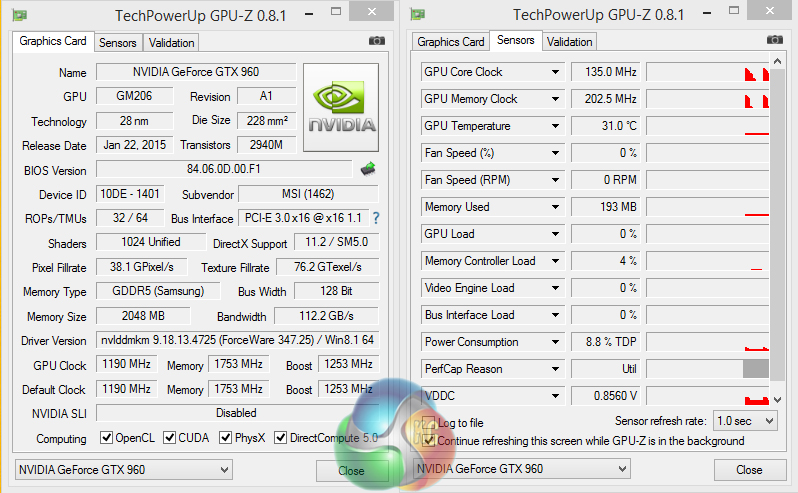The width and height of the screenshot is (798, 493).
Task: Click the 0.8560 V VDDC value
Action: (x=606, y=396)
